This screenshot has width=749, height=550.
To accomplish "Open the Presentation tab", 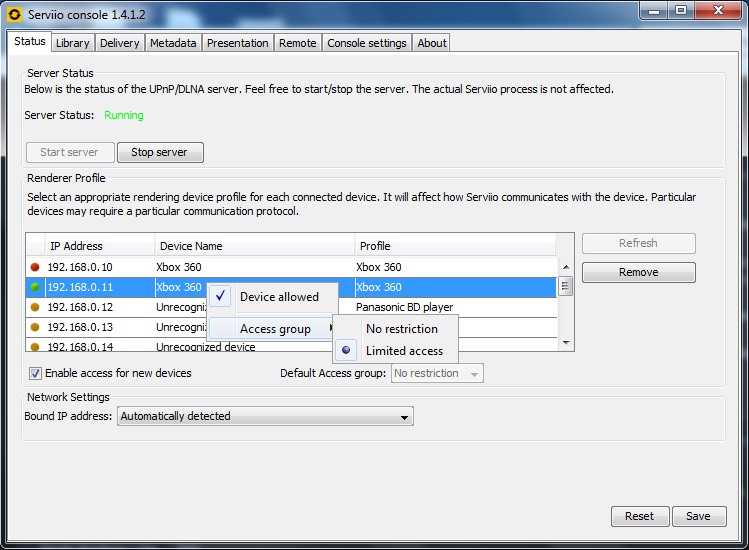I will [237, 43].
